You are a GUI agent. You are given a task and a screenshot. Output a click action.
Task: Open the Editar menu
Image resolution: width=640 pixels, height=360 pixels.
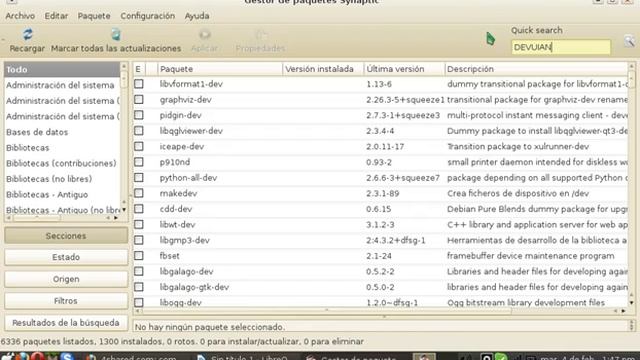[x=56, y=16]
